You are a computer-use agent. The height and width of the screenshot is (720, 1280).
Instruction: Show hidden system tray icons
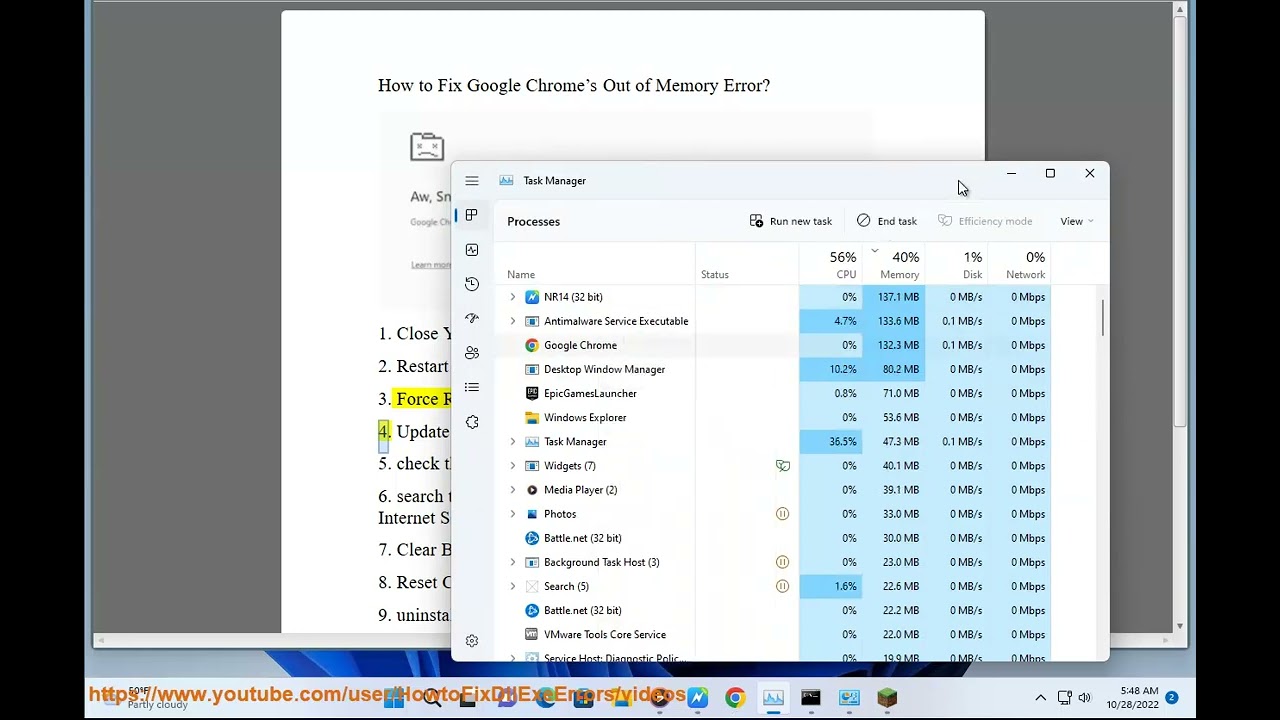(1041, 698)
